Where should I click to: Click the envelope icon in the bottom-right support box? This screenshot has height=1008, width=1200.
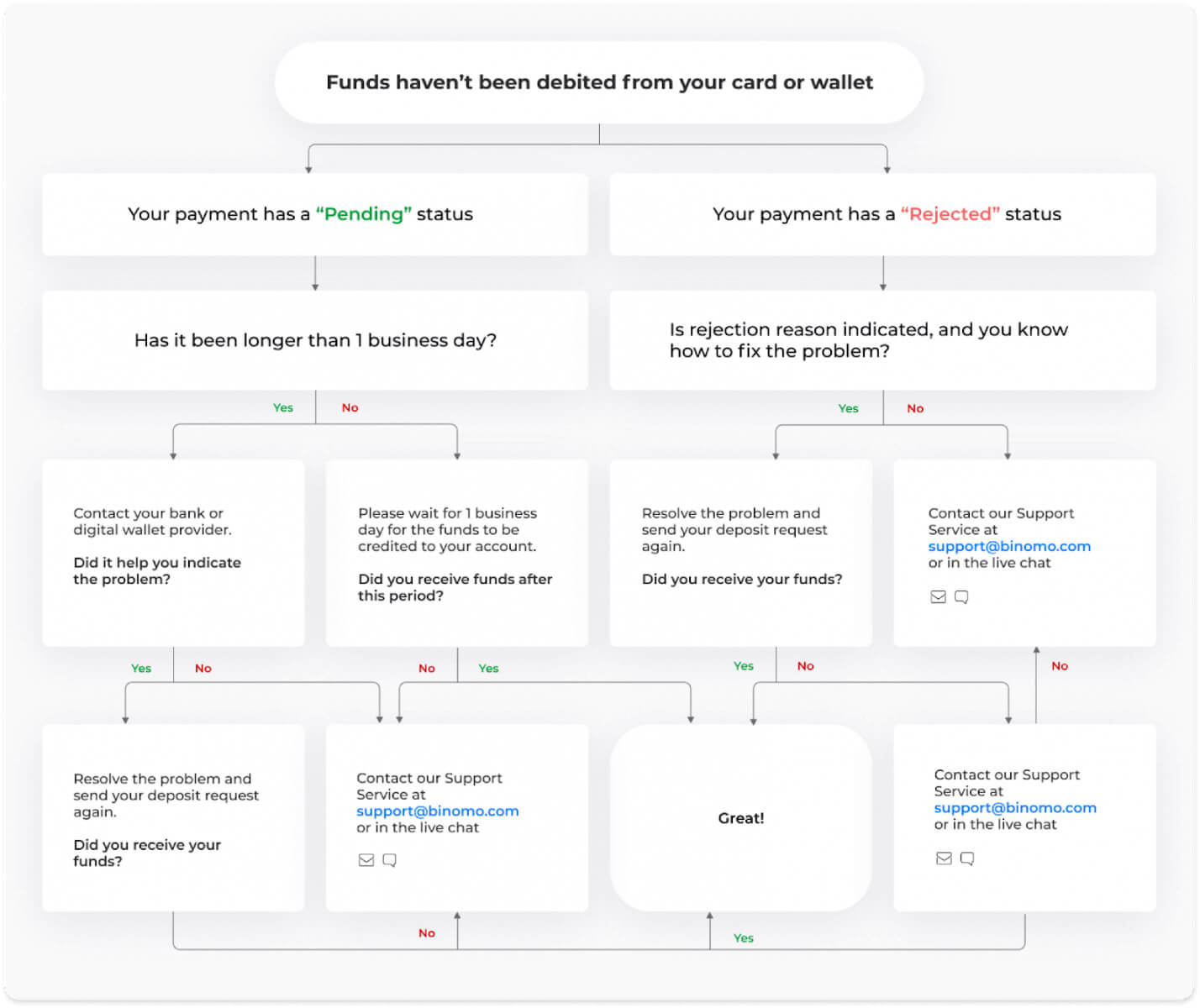(944, 858)
